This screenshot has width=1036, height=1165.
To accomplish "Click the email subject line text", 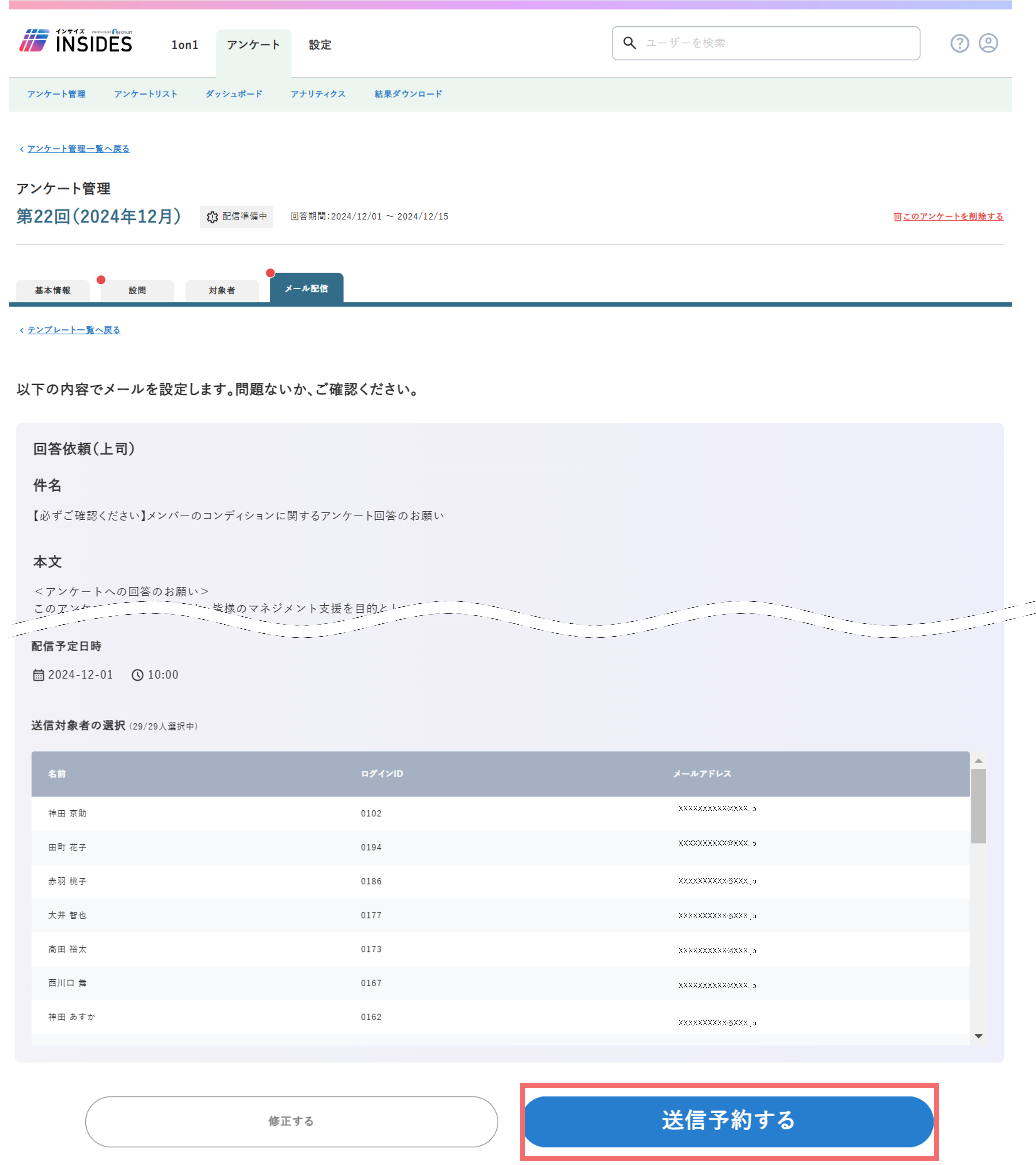I will coord(238,516).
